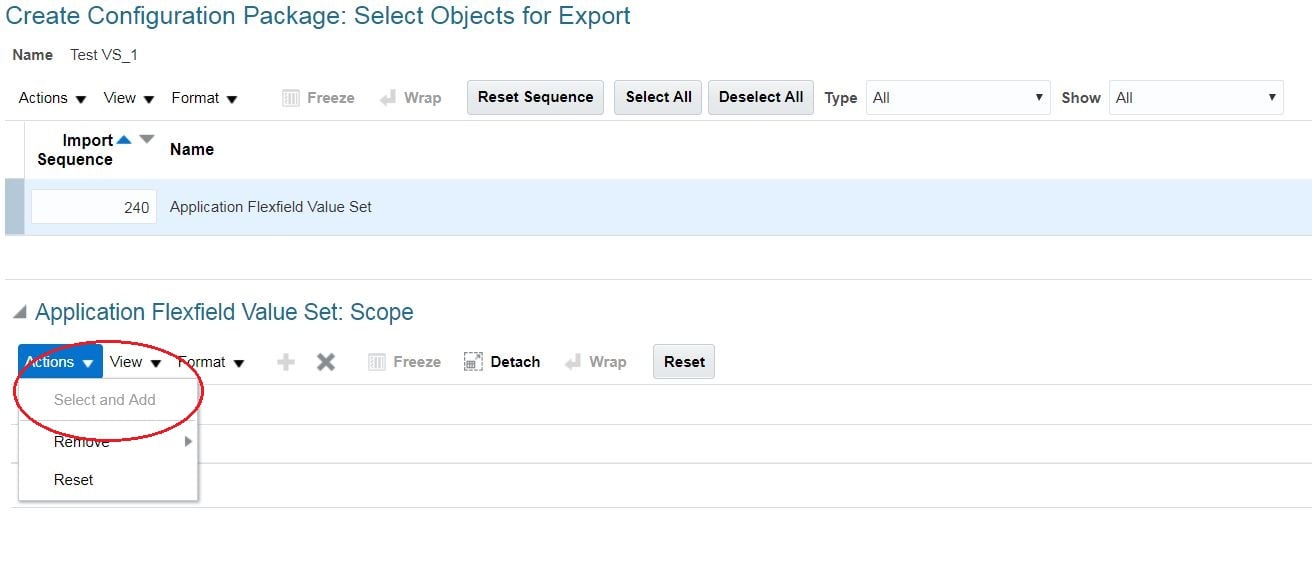Click the Name column header
Screen dimensions: 1312x563
tap(192, 149)
